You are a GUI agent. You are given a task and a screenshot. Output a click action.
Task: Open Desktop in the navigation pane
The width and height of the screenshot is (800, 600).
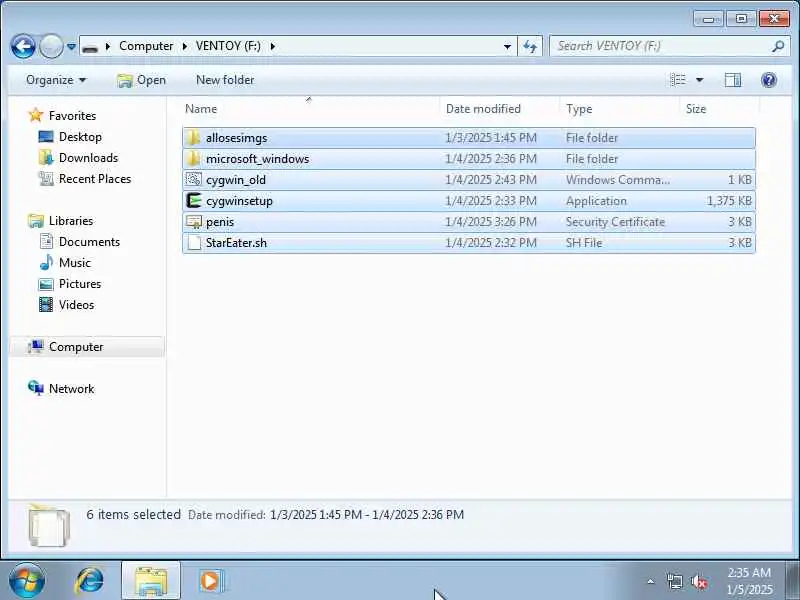coord(80,137)
